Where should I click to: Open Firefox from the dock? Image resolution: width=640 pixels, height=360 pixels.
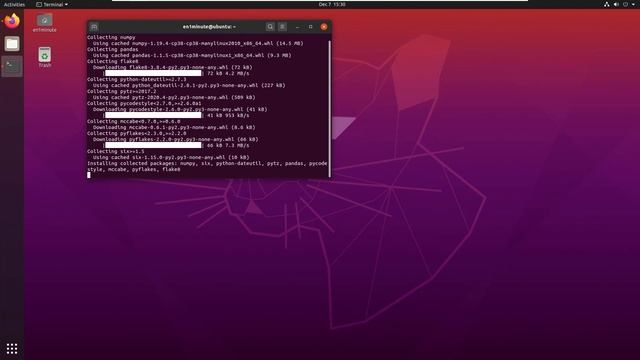12,21
